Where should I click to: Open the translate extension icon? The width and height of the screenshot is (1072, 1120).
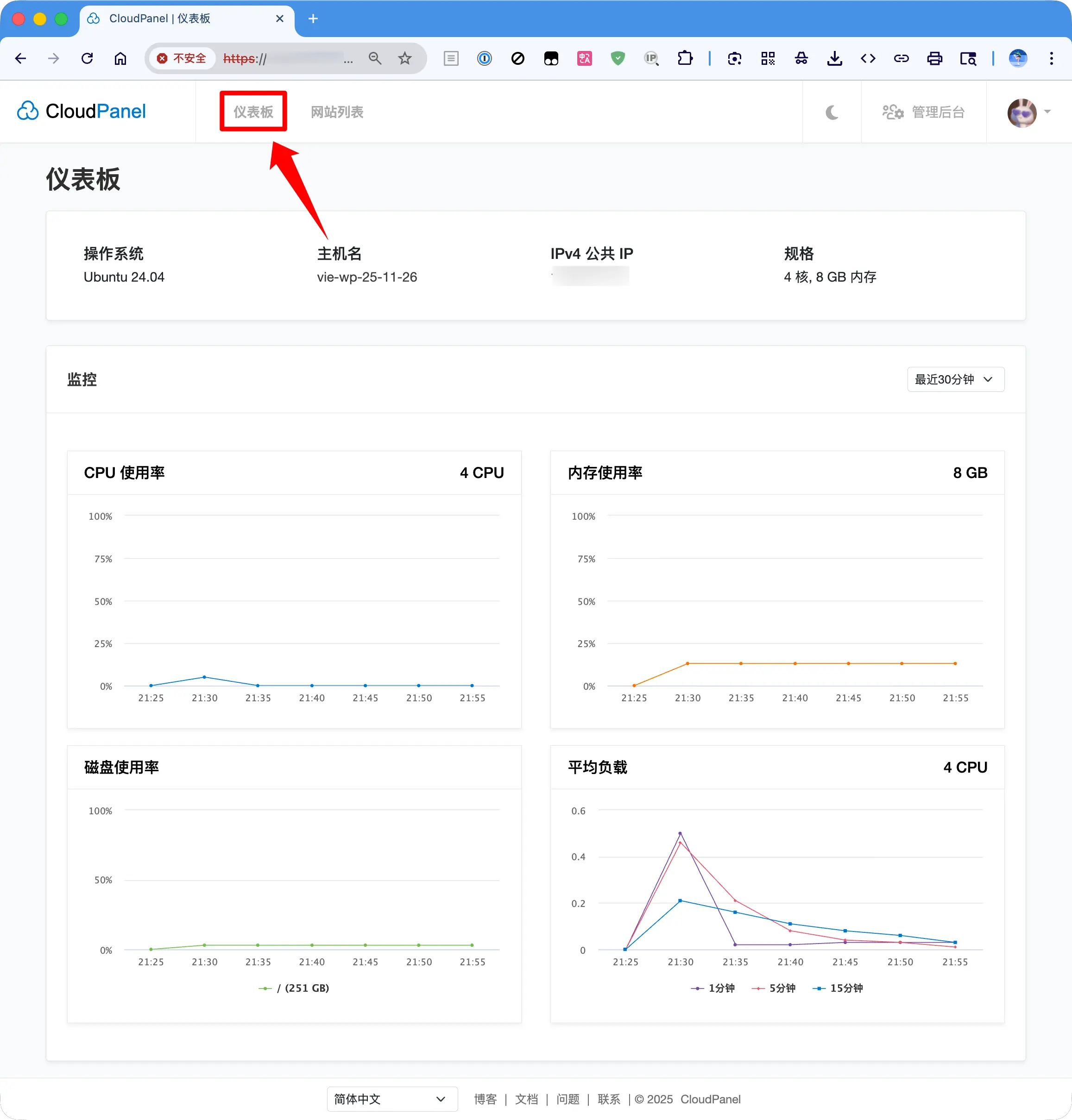pyautogui.click(x=584, y=58)
